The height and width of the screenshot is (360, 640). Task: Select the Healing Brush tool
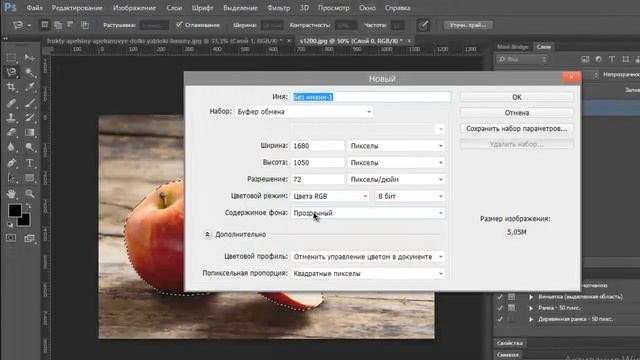tap(11, 102)
